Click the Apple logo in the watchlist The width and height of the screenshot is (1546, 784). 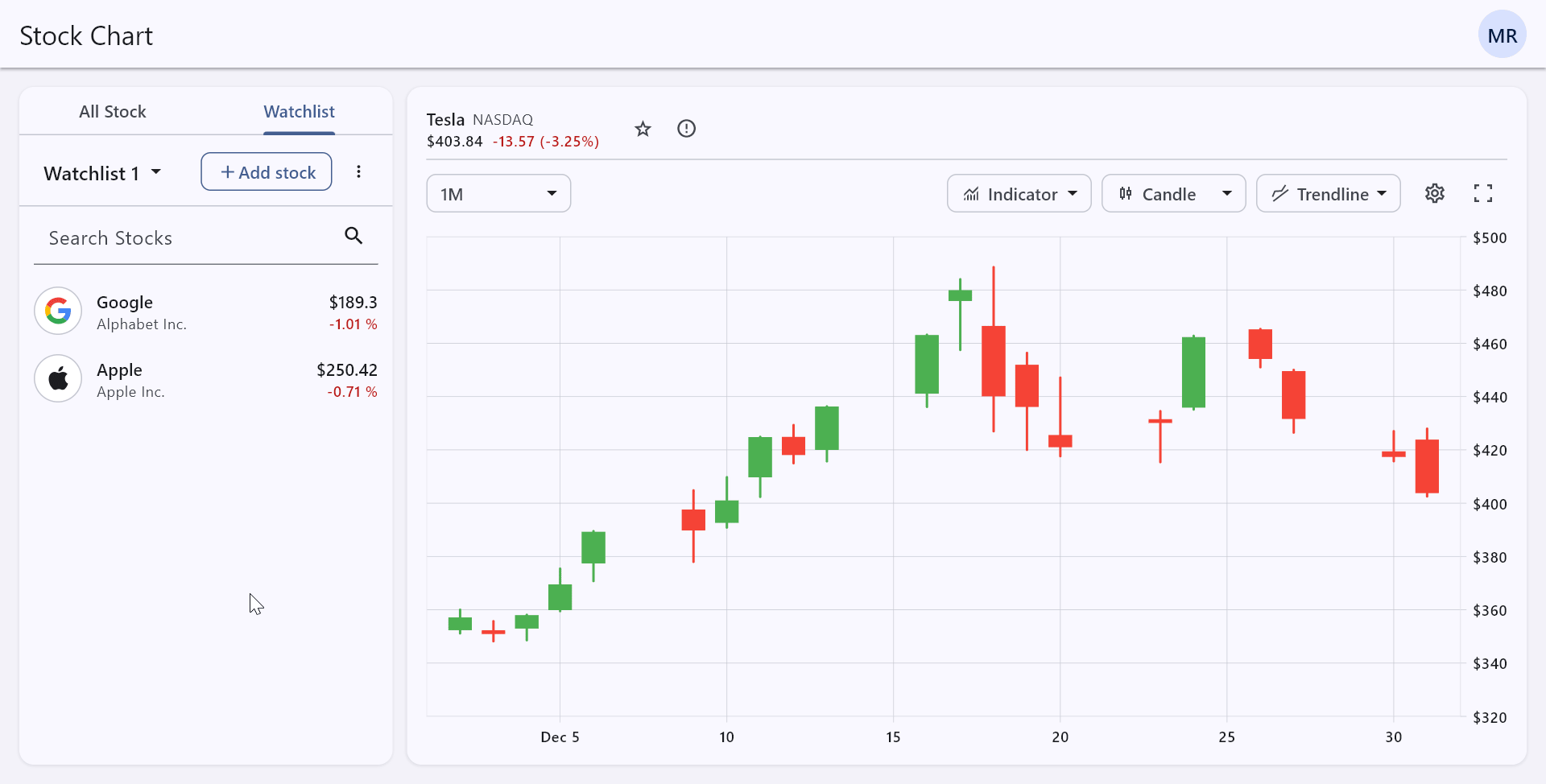57,378
